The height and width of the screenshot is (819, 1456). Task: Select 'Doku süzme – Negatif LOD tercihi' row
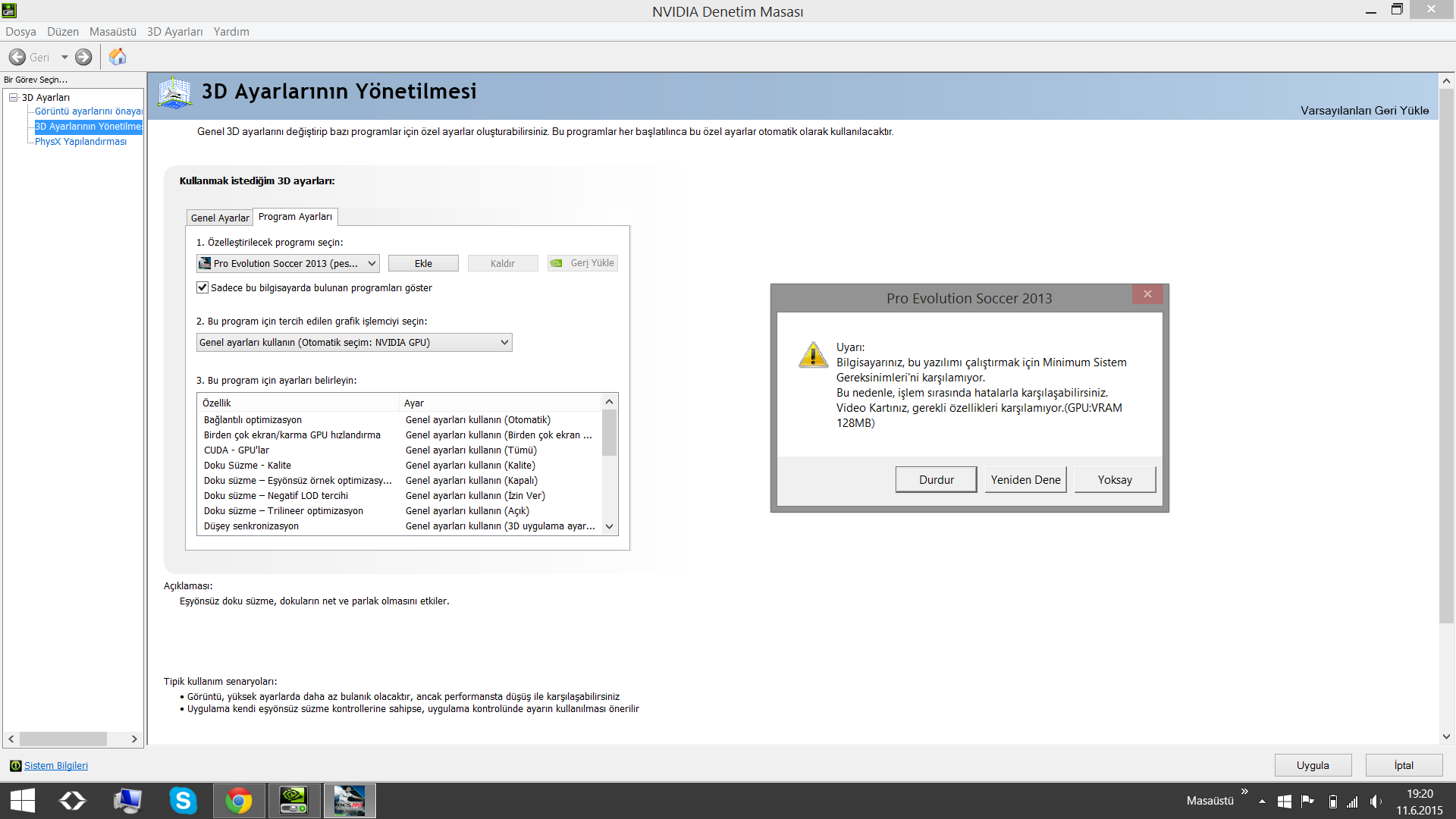pos(400,496)
